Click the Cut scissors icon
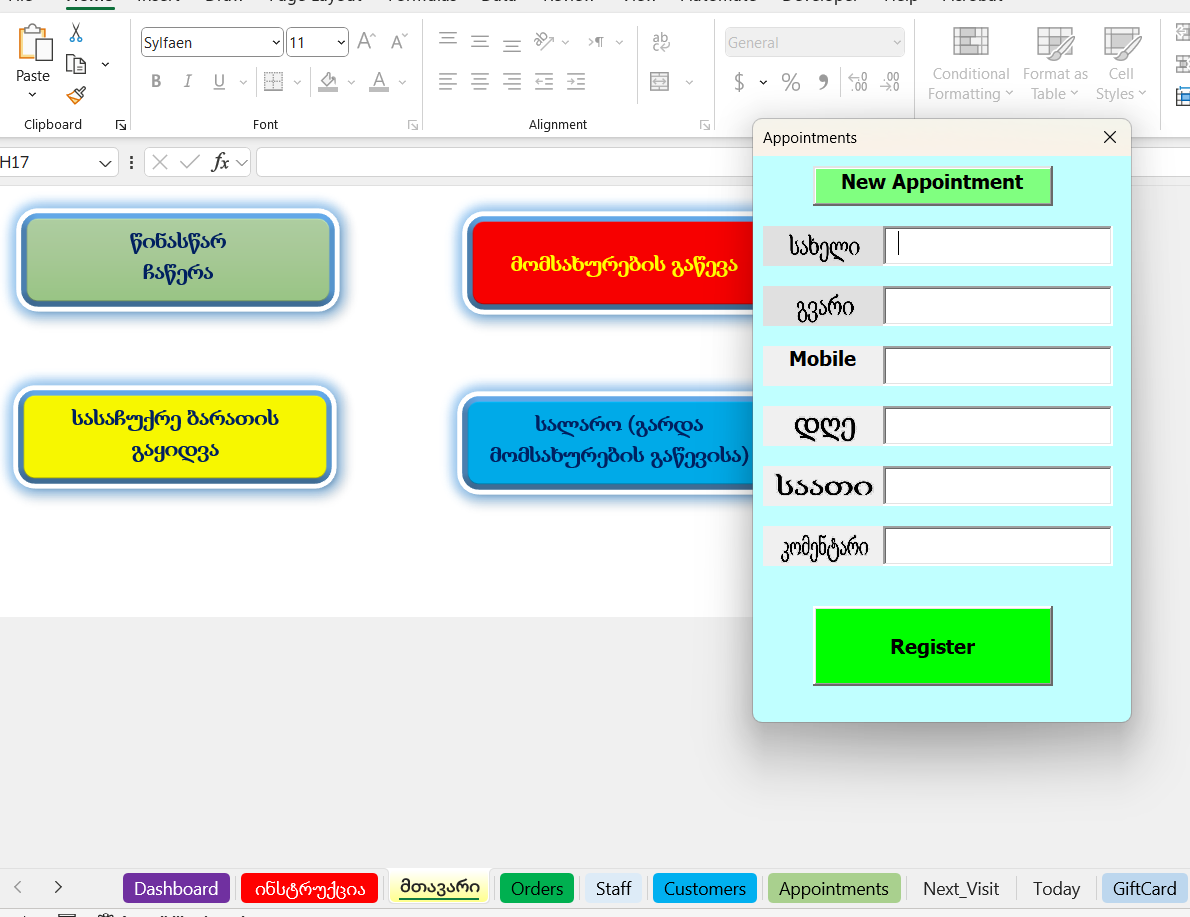Screen dimensions: 1190x917 76,33
